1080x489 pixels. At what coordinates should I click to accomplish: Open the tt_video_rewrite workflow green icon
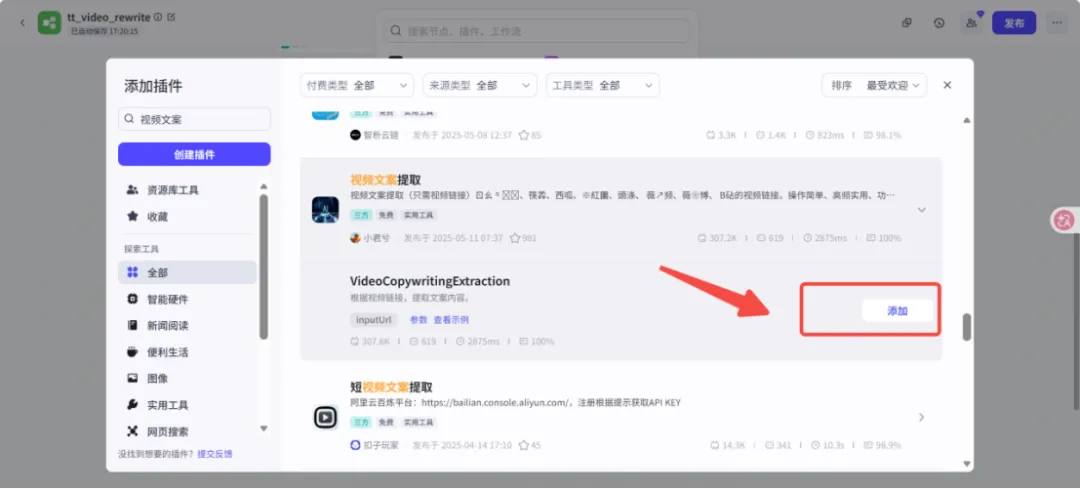tap(50, 23)
